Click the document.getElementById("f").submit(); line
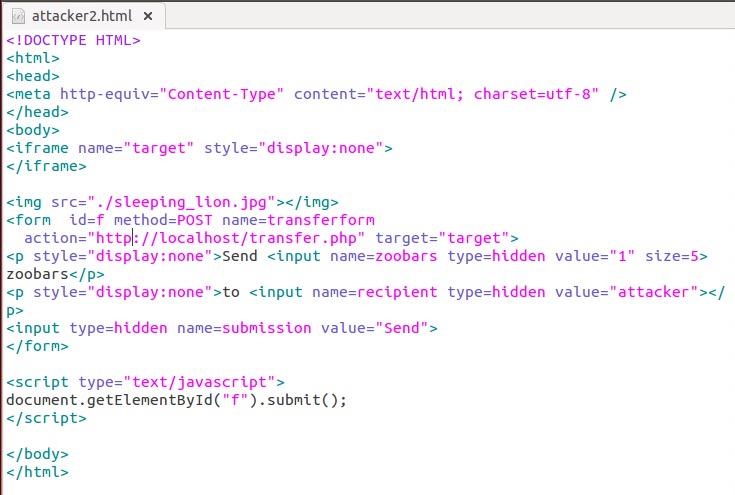Viewport: 735px width, 495px height. pyautogui.click(x=176, y=400)
